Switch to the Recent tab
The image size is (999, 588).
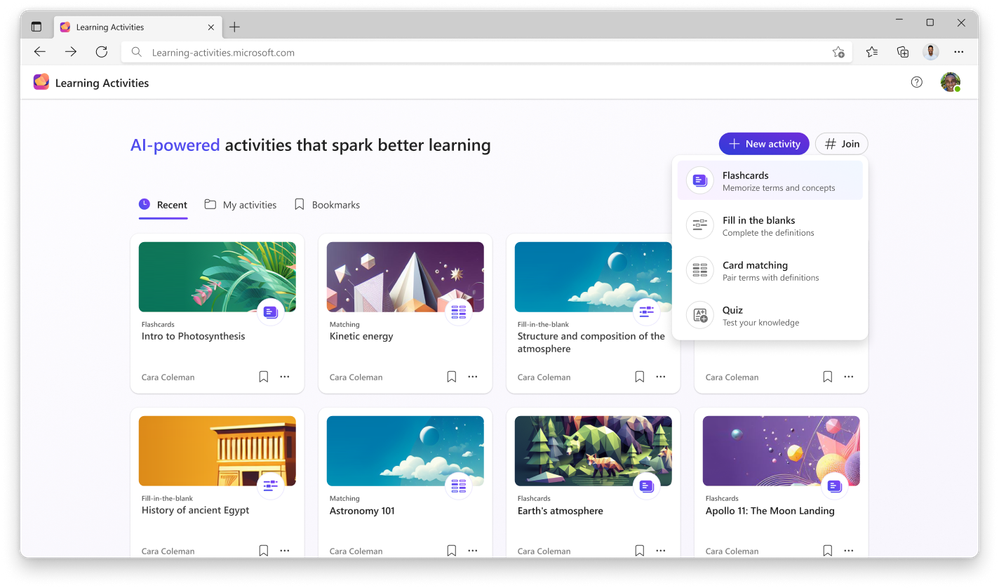[x=163, y=205]
